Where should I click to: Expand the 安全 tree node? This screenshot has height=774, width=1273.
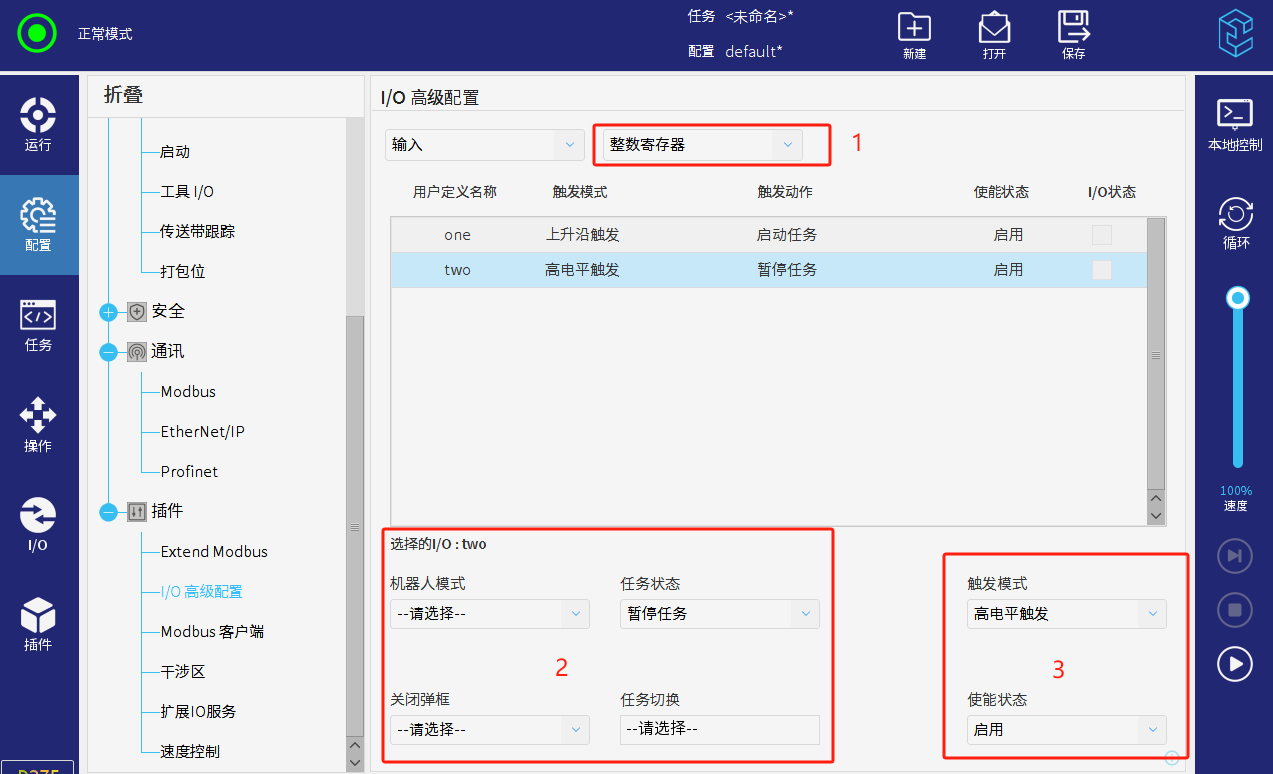click(109, 312)
